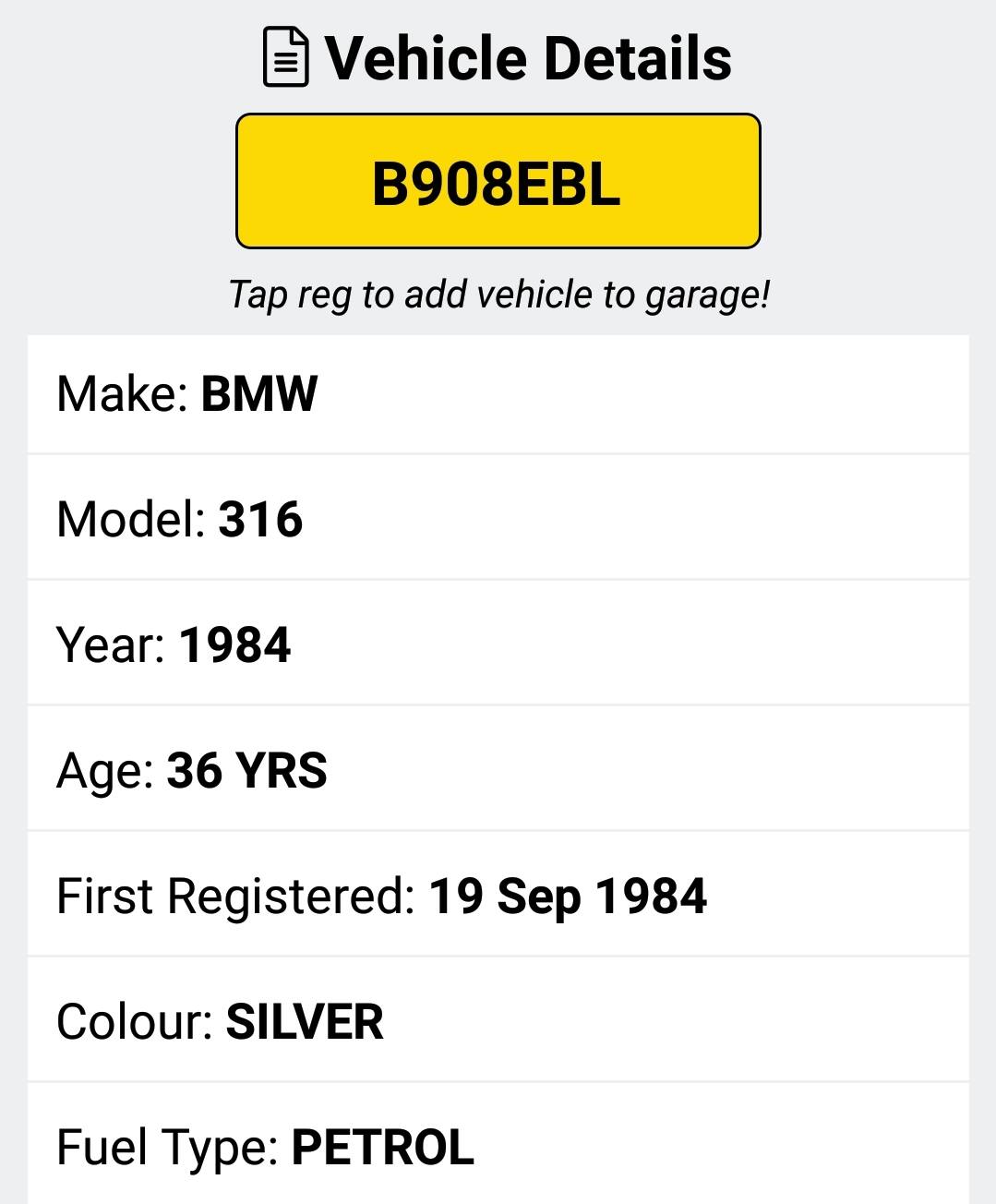Select the Colour: SILVER row
This screenshot has width=996, height=1204.
[x=498, y=1021]
